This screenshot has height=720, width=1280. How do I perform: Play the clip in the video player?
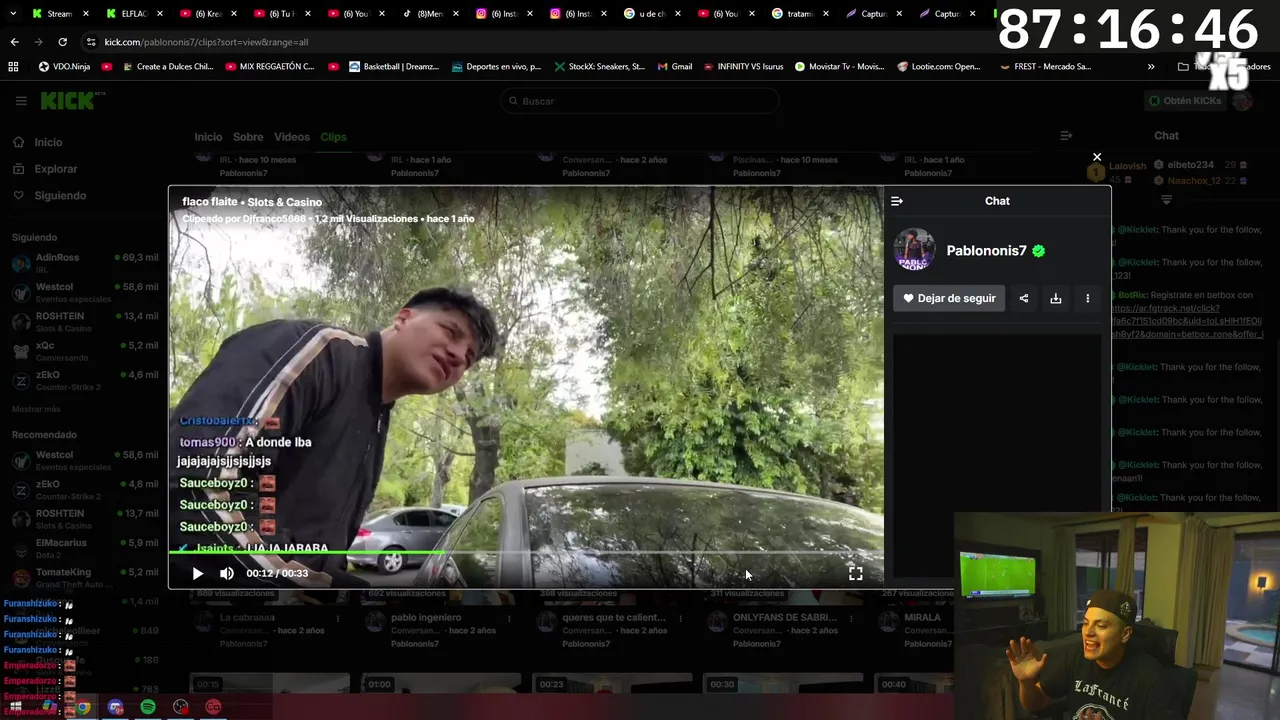point(197,573)
